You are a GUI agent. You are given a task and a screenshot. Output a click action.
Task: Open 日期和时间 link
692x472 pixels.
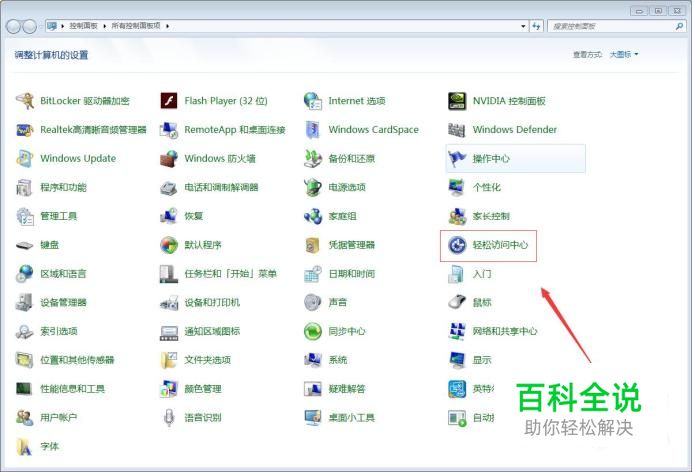click(x=352, y=274)
